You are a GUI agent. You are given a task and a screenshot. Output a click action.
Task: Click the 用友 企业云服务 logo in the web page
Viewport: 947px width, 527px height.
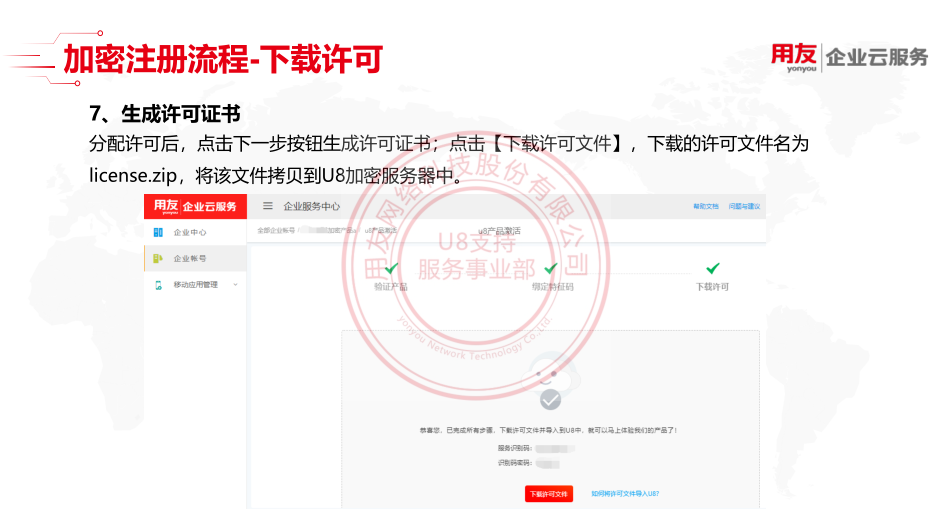tap(195, 206)
